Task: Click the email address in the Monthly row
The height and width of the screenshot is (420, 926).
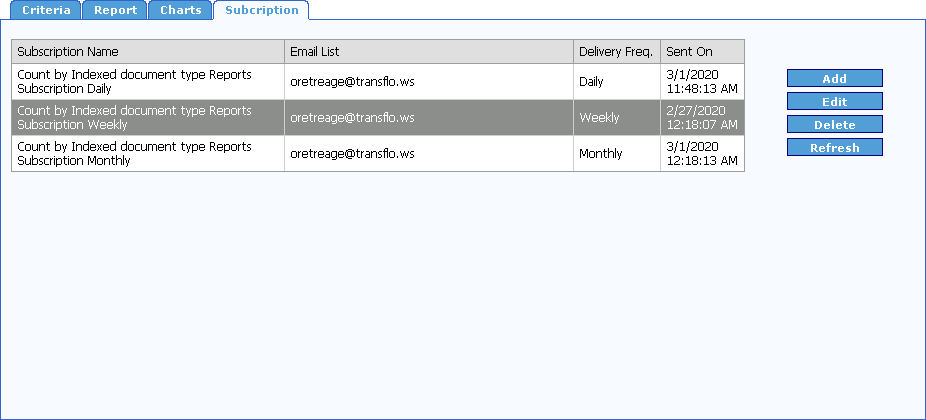Action: pos(352,154)
